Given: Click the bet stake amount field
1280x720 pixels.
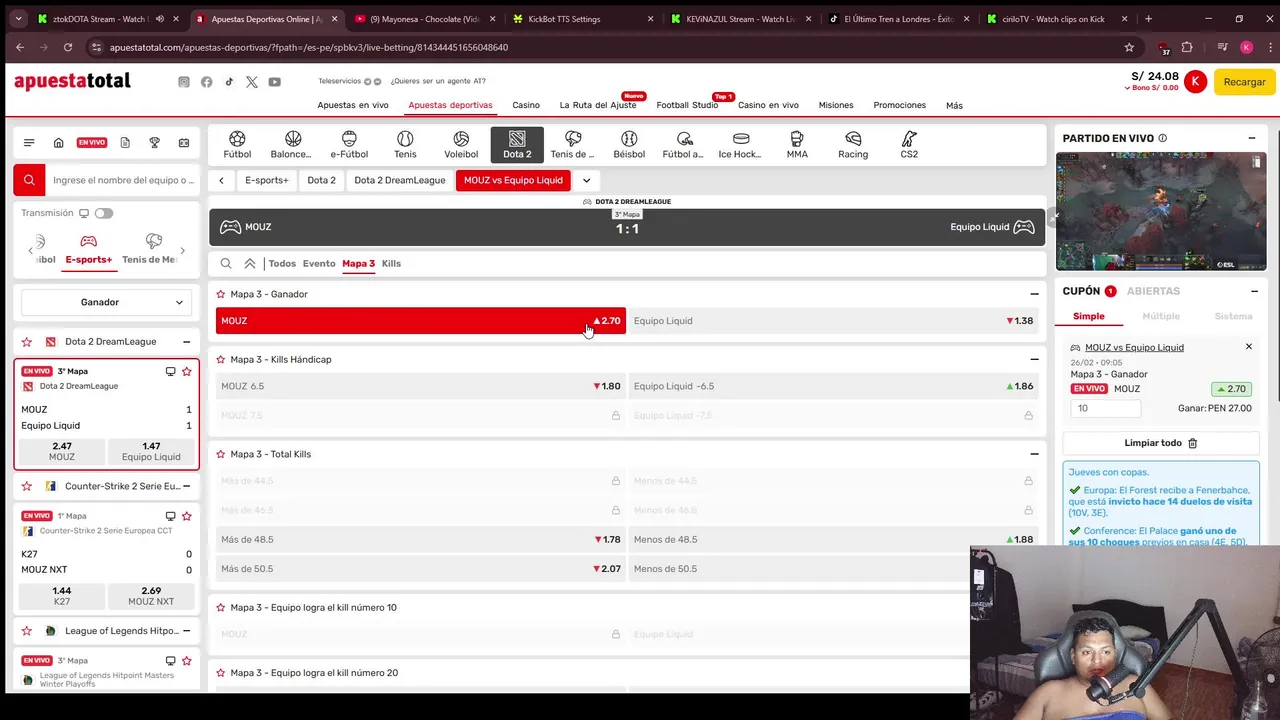Looking at the screenshot, I should tap(1105, 408).
